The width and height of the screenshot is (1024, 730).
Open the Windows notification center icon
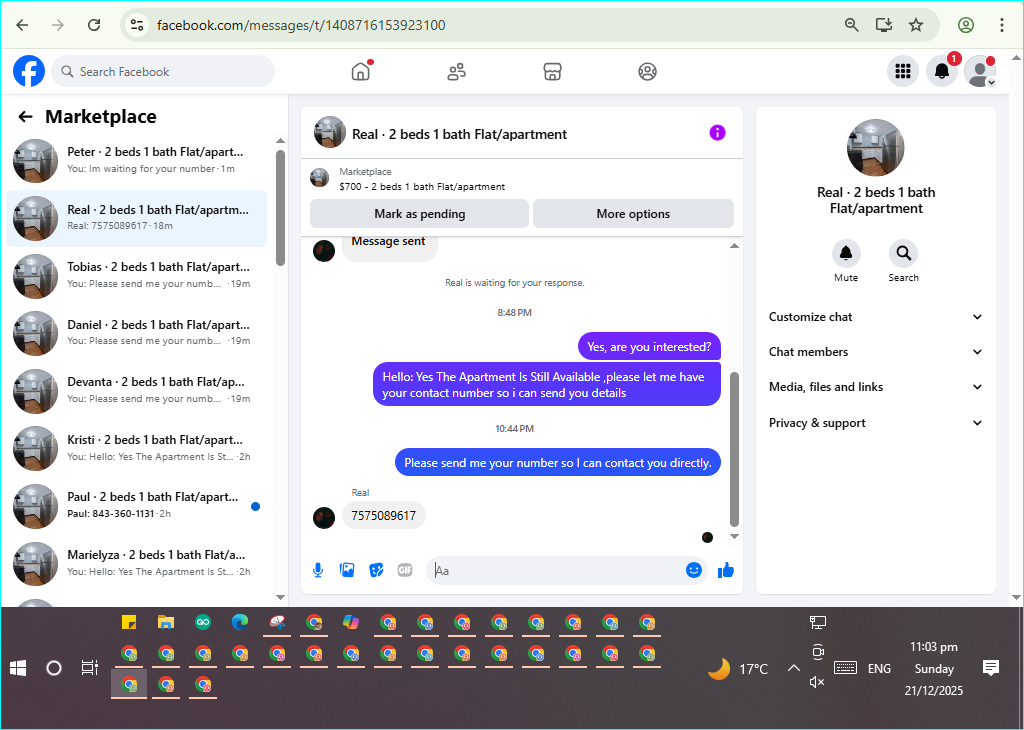click(991, 667)
